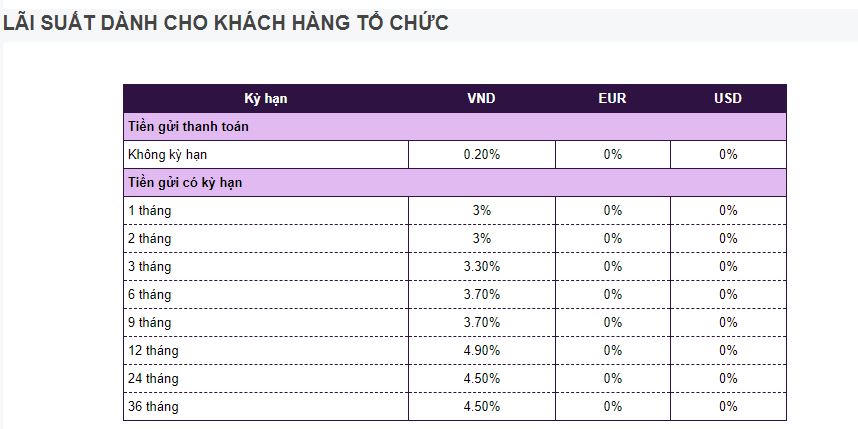Click the EUR rate cell for Không kỳ hạn
Viewport: 858px width, 429px height.
[612, 155]
